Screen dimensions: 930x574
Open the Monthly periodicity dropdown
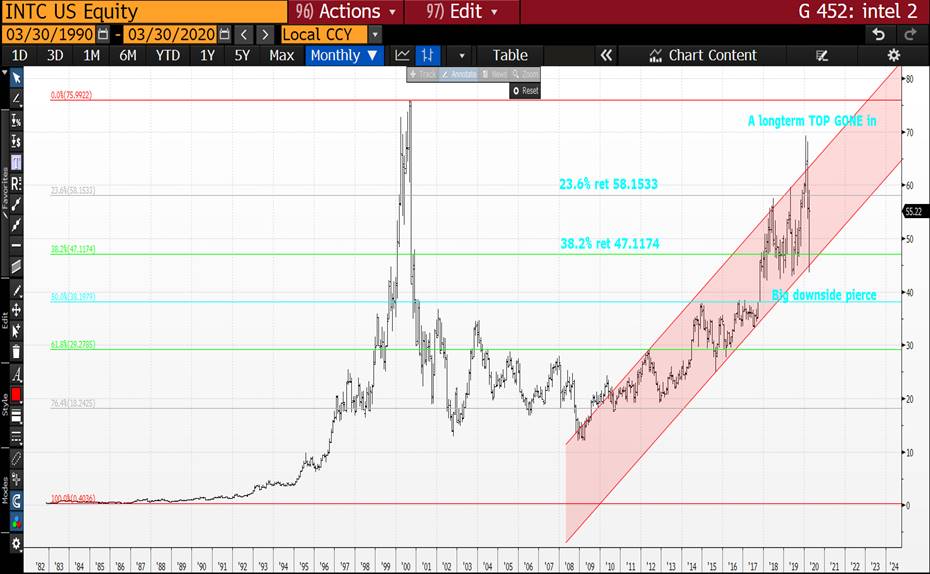(x=344, y=55)
